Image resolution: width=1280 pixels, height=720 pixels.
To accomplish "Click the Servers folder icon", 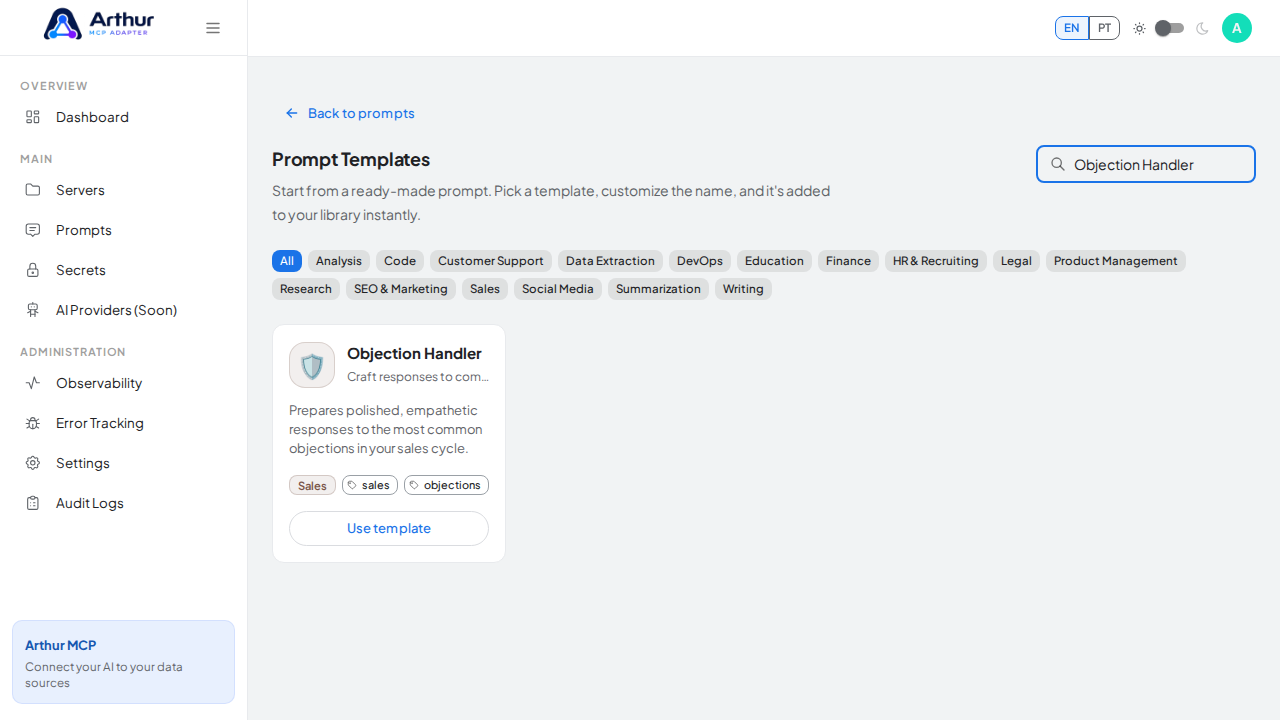I will click(33, 190).
